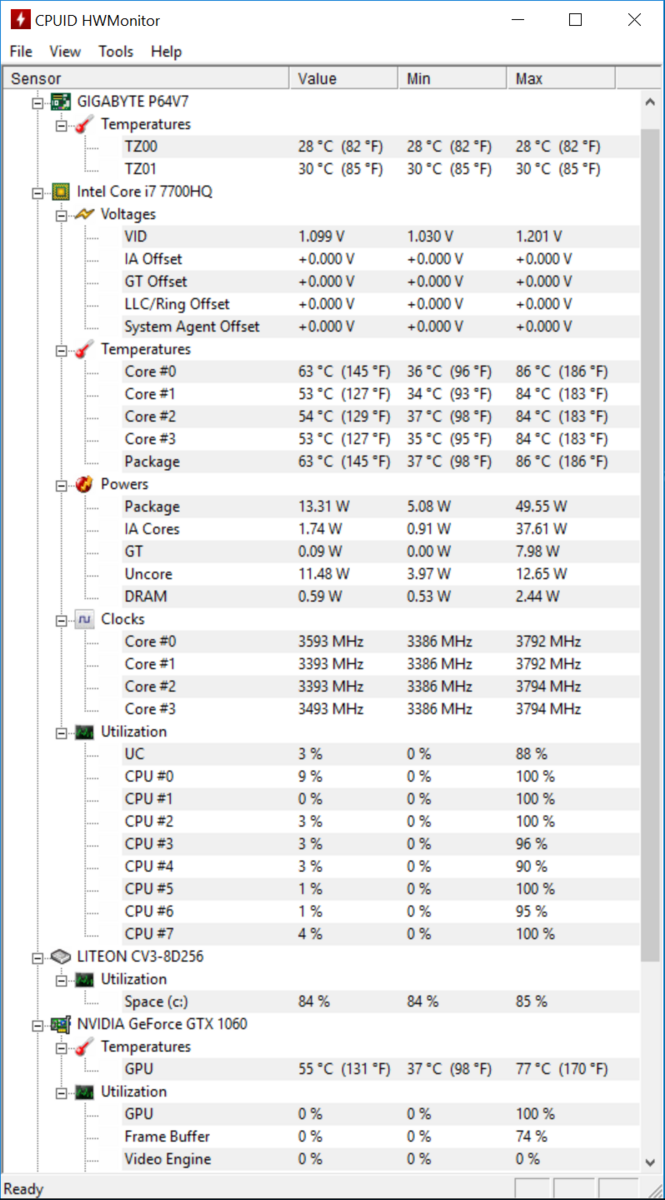Collapse the Clocks section expander
Viewport: 665px width, 1200px height.
tap(62, 619)
